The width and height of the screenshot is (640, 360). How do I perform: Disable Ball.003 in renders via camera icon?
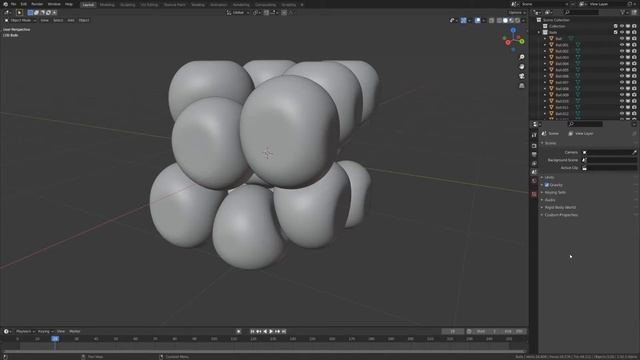[634, 58]
